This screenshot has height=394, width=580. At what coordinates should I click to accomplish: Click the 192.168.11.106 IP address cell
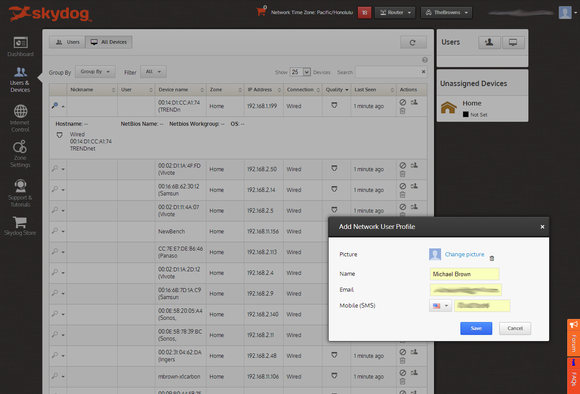point(264,377)
